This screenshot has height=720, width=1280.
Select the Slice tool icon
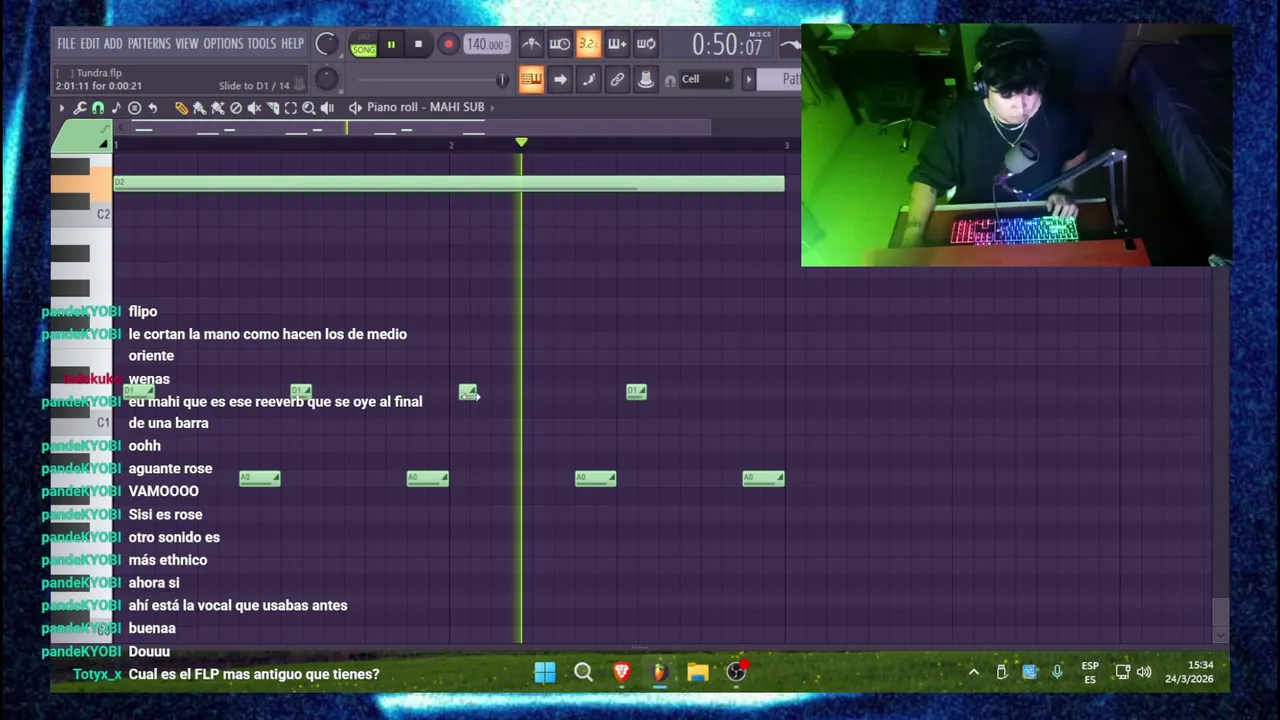coord(272,107)
